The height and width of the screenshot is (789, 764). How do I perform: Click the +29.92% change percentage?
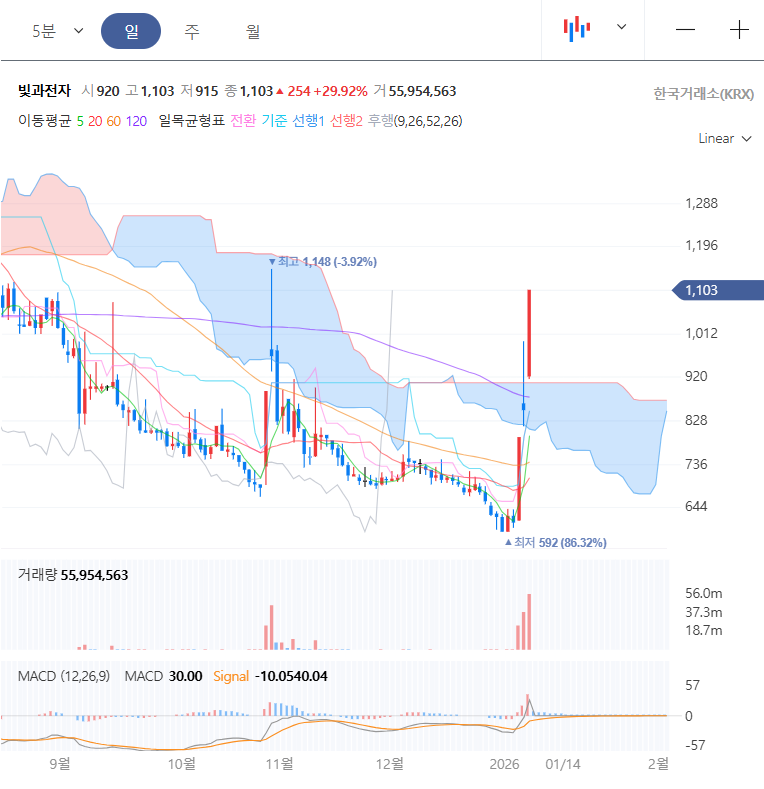point(340,91)
